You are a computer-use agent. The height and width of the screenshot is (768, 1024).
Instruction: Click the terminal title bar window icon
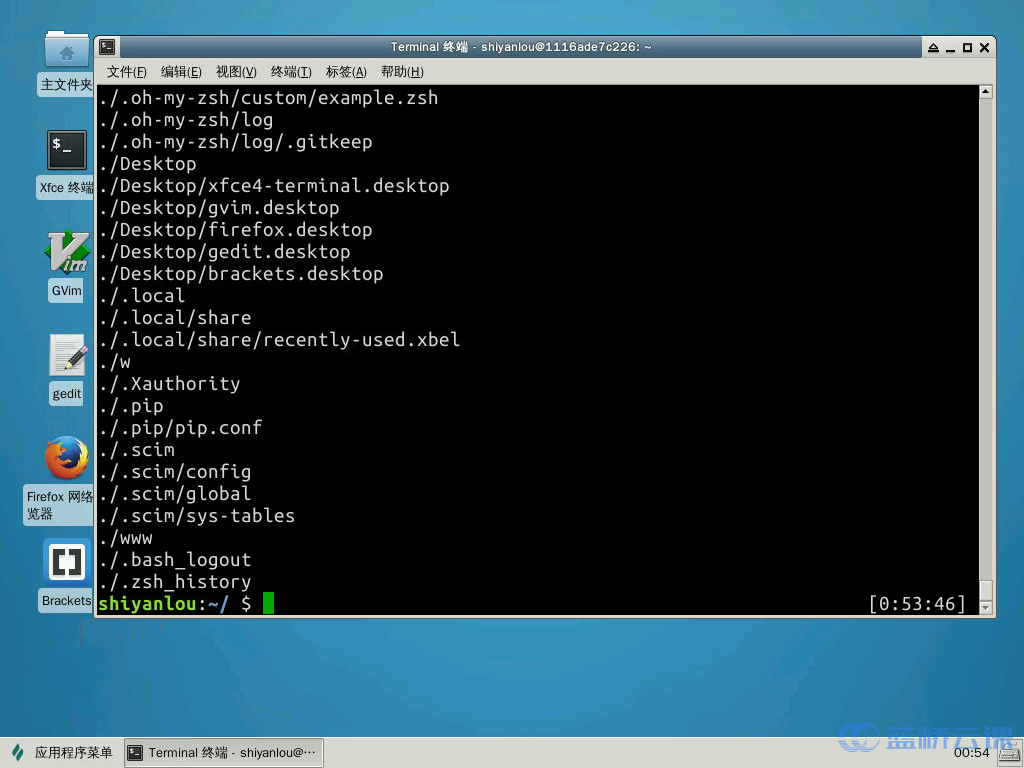[106, 46]
